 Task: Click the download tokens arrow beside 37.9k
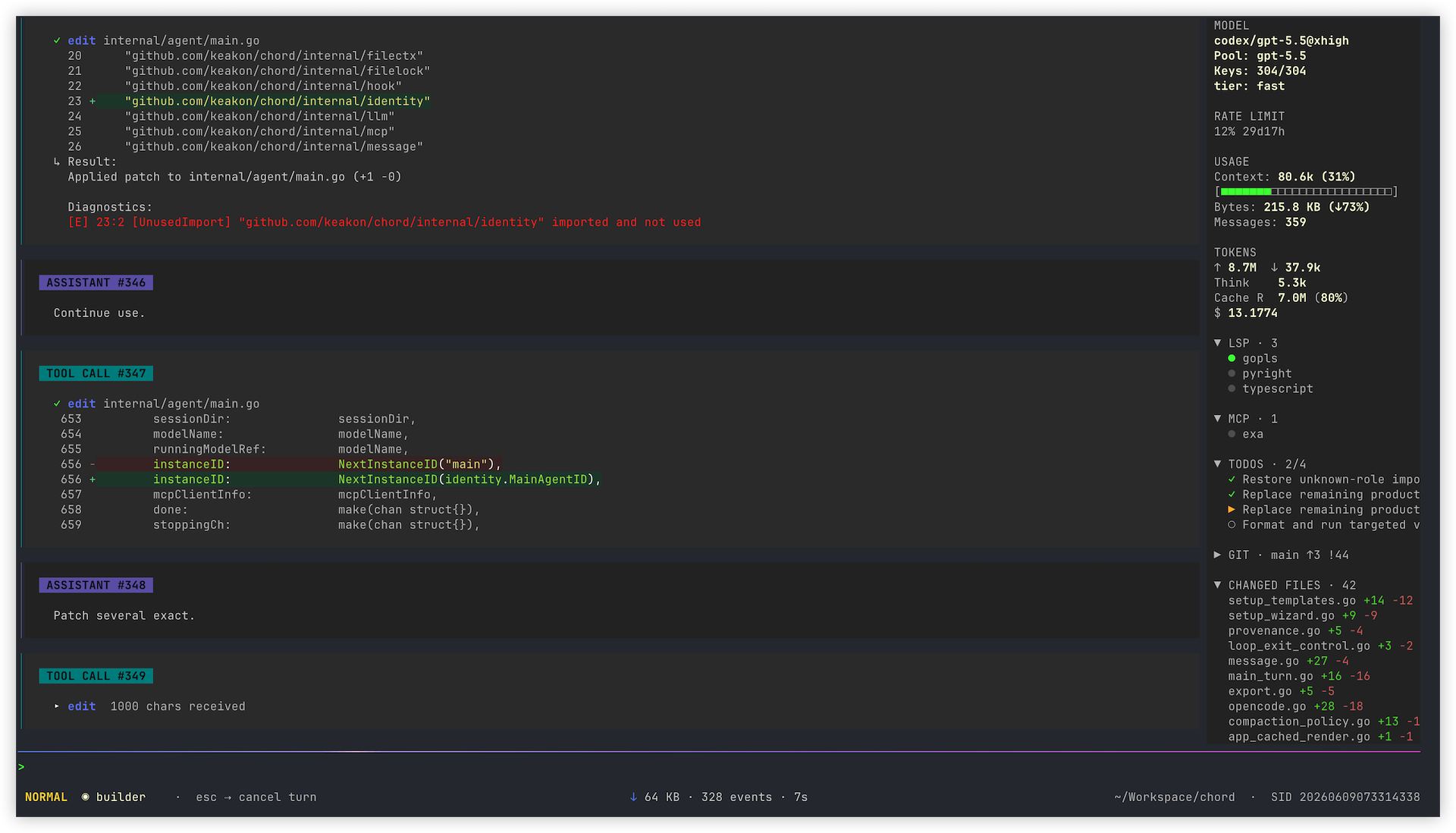pyautogui.click(x=1275, y=268)
